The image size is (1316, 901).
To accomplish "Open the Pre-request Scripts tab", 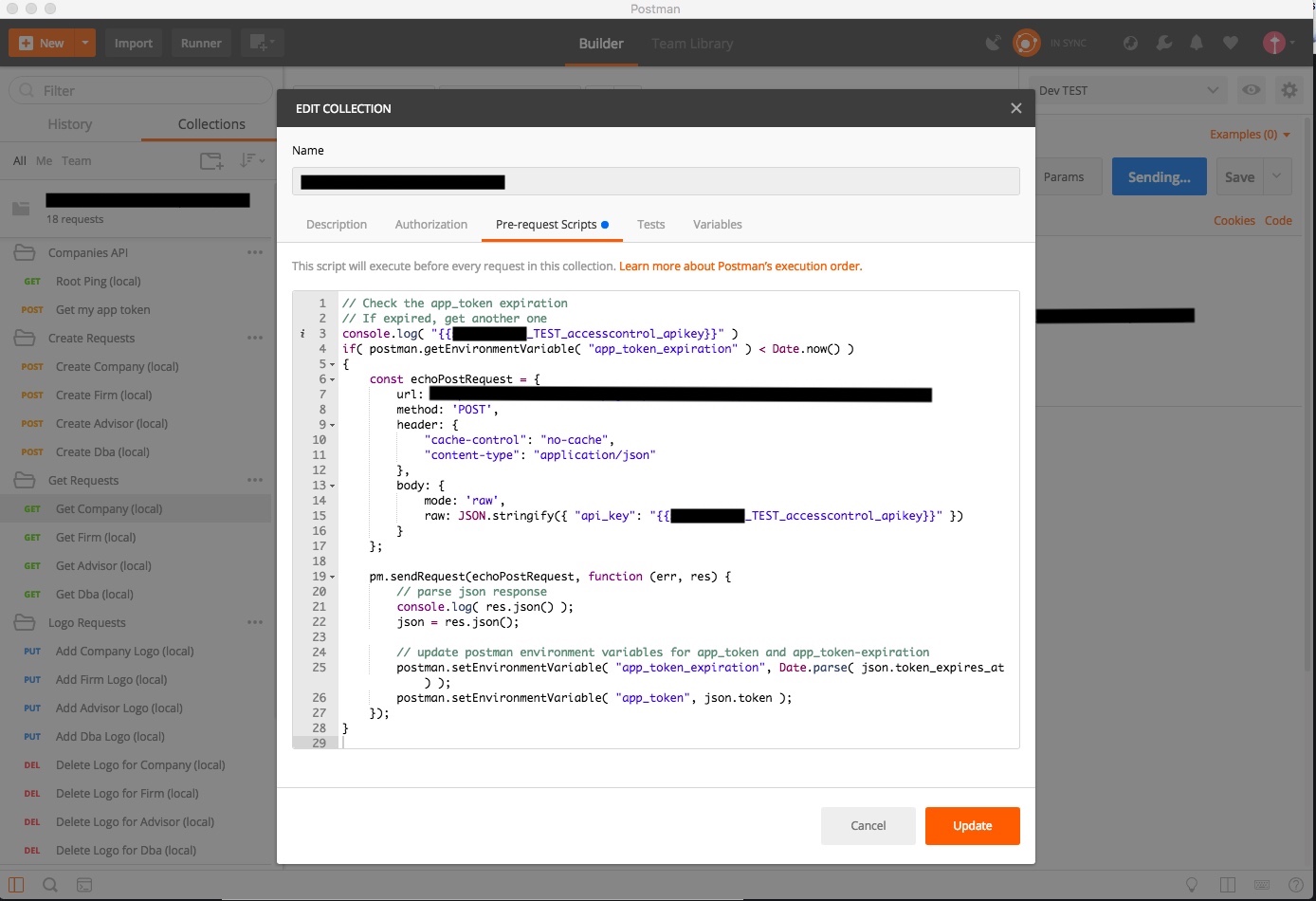I will click(552, 225).
